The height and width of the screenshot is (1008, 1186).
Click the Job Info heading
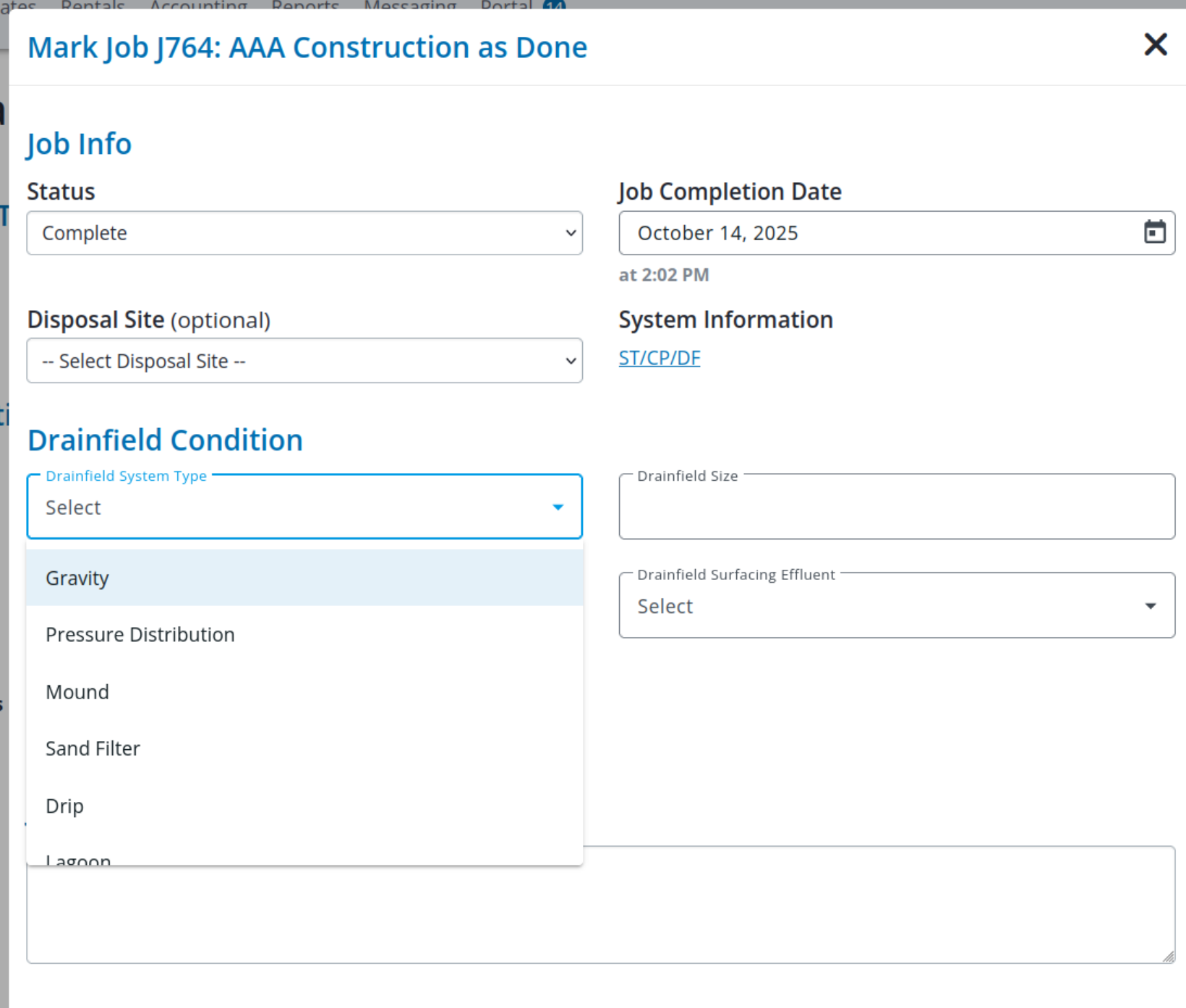[80, 144]
